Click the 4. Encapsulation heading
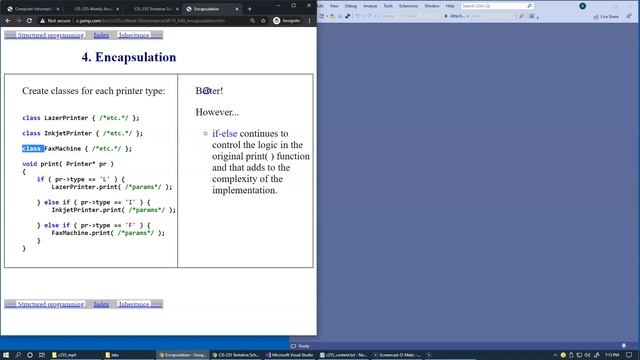 tap(129, 57)
